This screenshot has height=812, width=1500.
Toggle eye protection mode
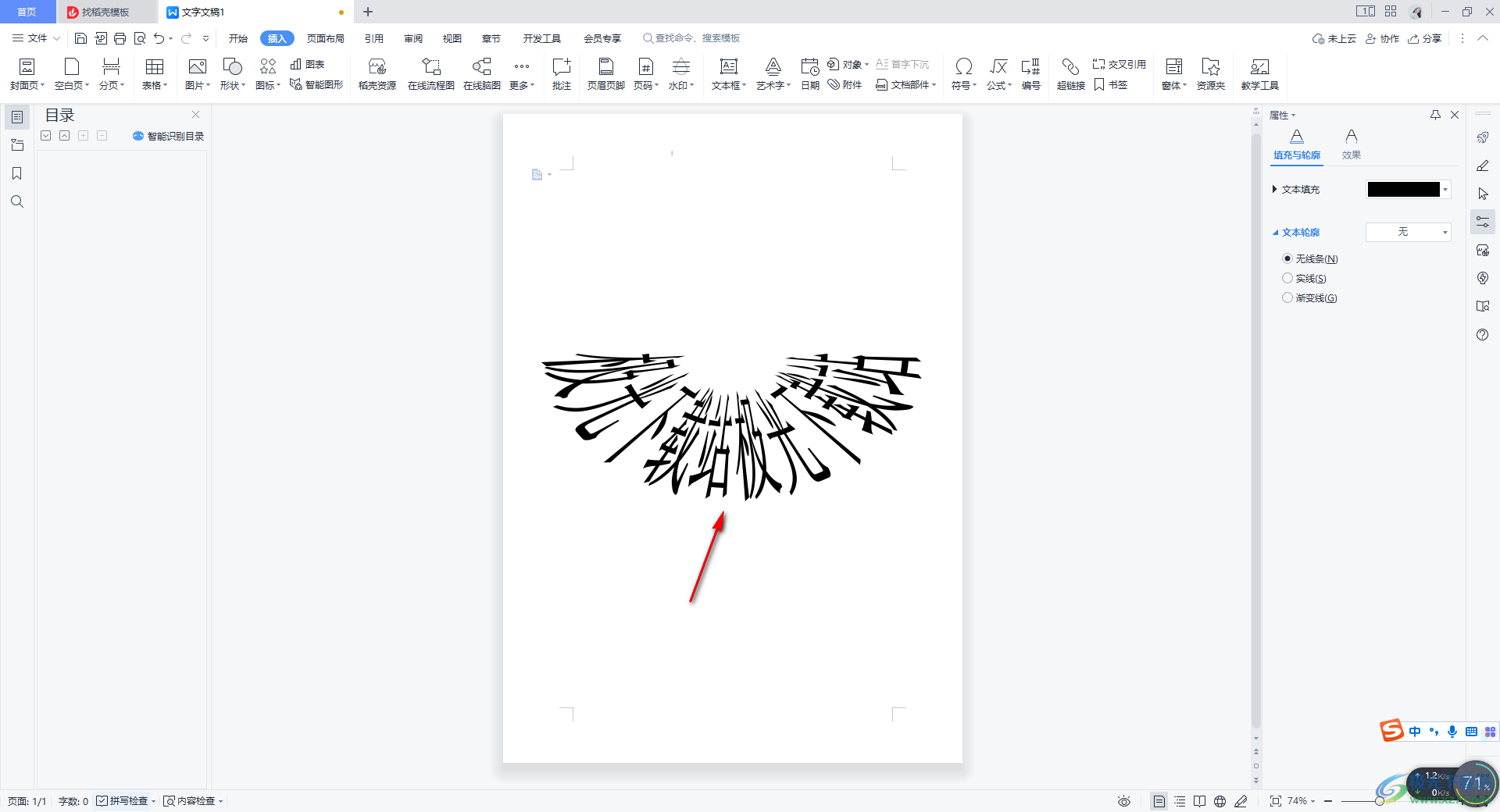[x=1124, y=801]
